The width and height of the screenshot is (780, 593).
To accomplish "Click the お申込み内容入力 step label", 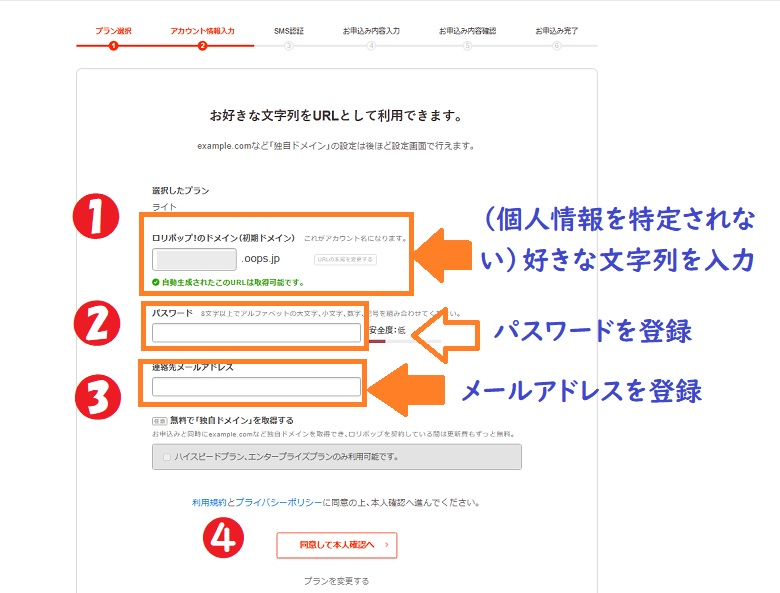I will click(371, 31).
